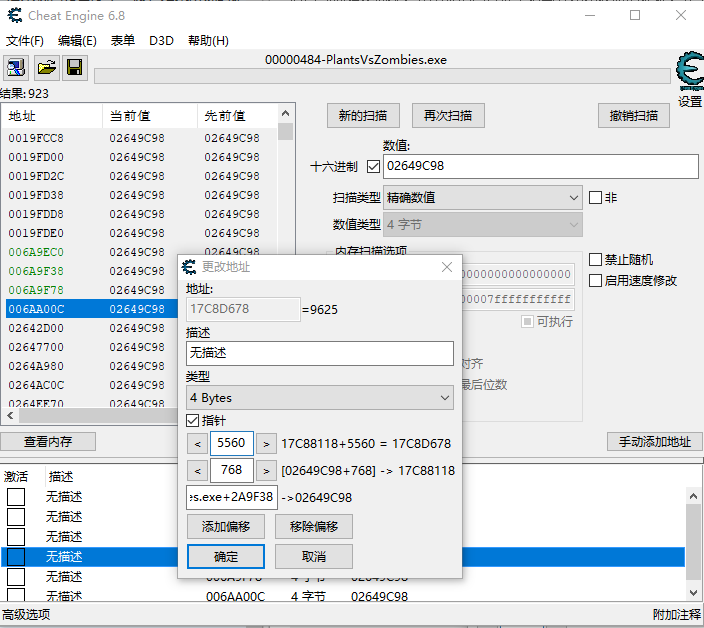This screenshot has height=628, width=704.
Task: Open the 文件(F) menu
Action: (x=25, y=41)
